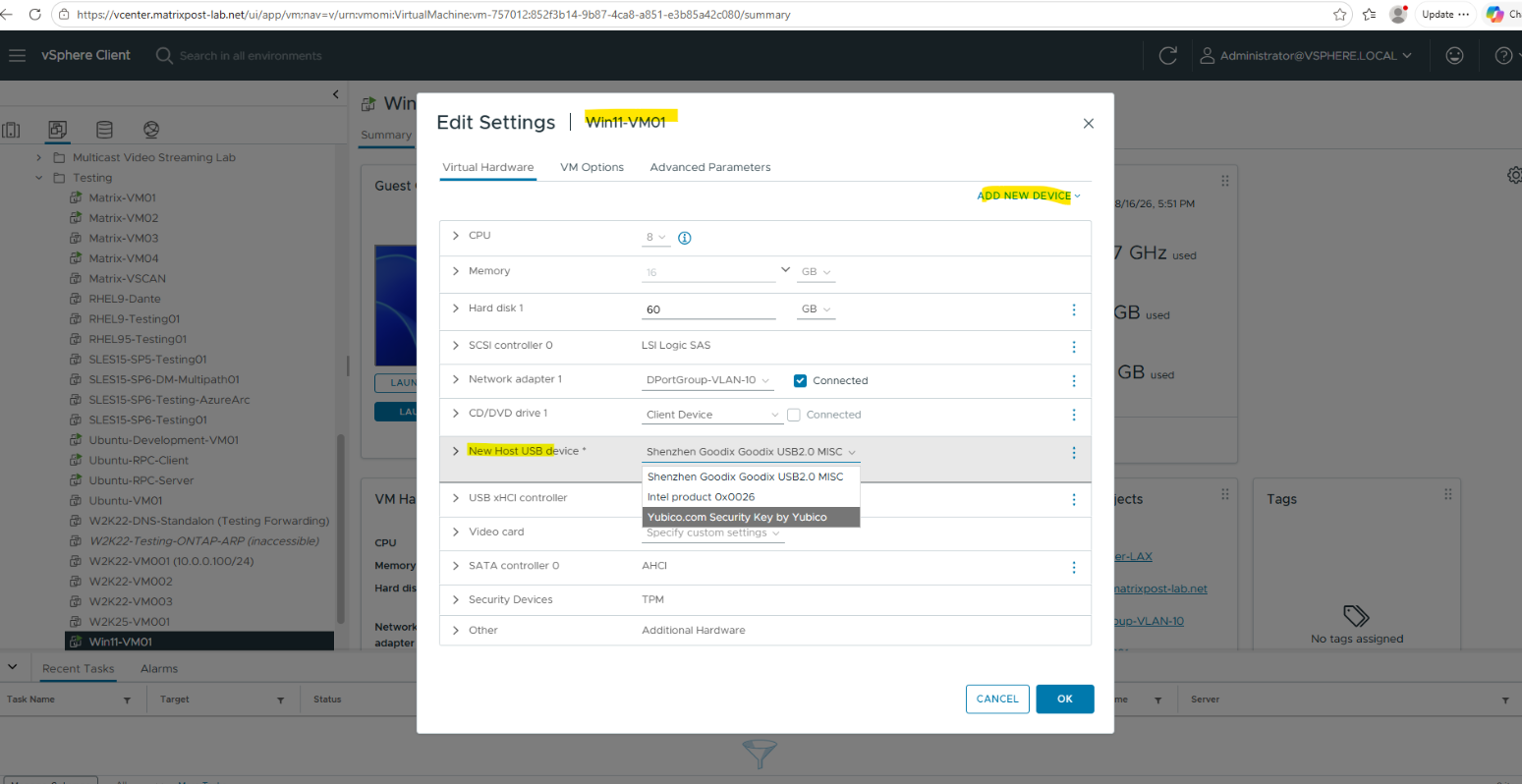This screenshot has height=784, width=1522.
Task: Click the CPU info icon
Action: [685, 238]
